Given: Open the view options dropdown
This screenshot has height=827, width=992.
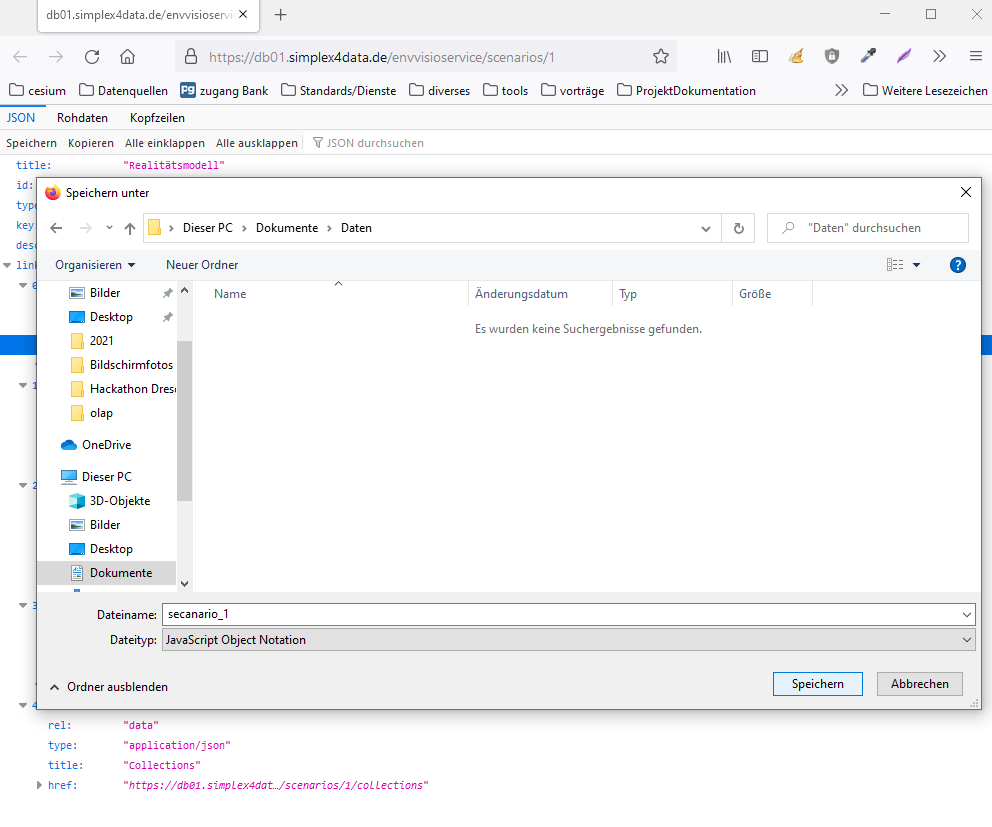Looking at the screenshot, I should coord(916,265).
